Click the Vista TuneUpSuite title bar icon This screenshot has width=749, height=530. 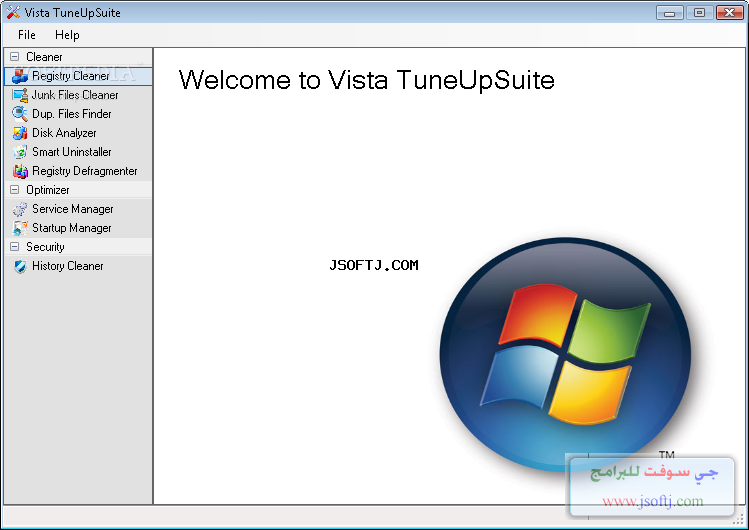13,12
